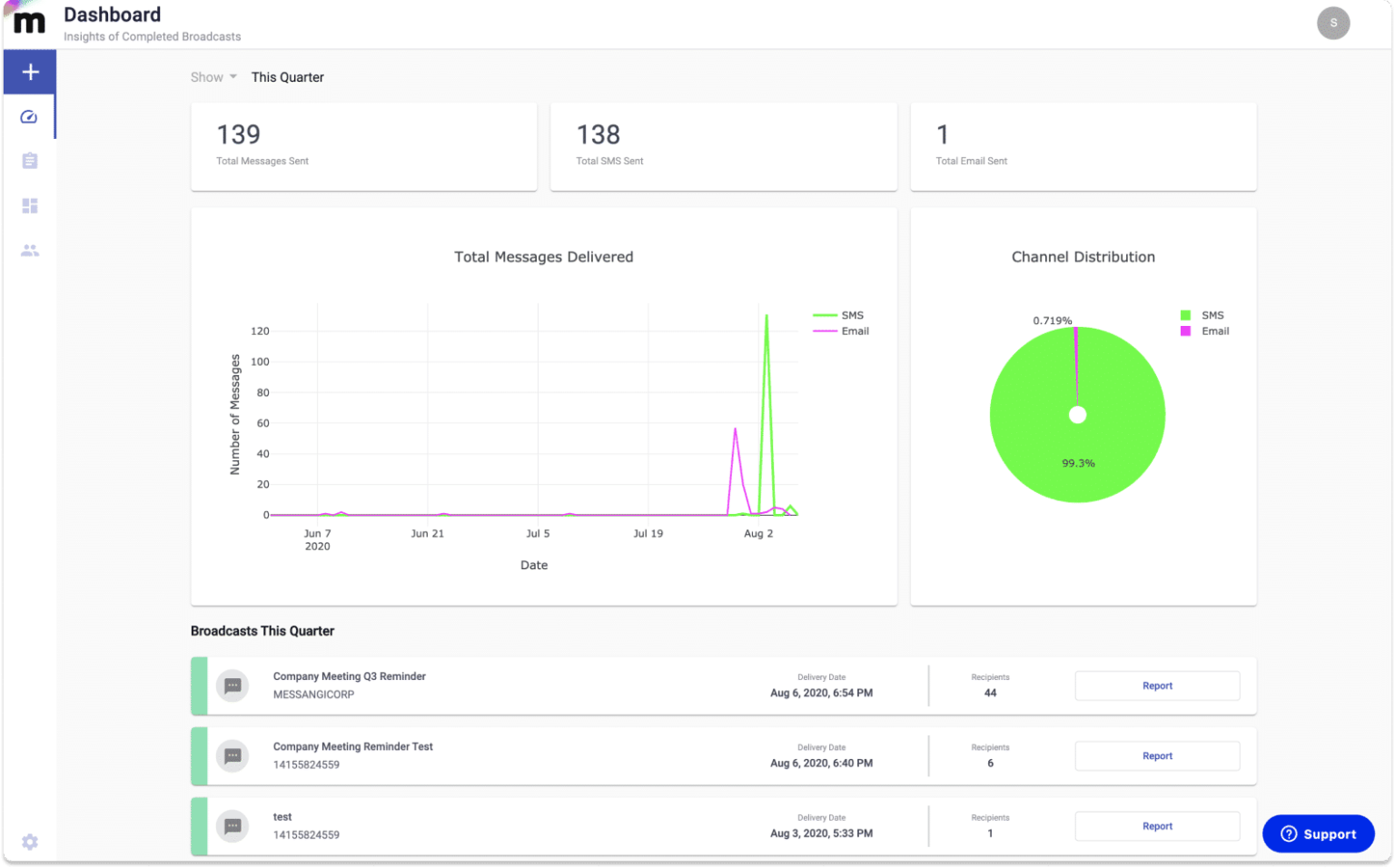Expand the Show time range dropdown

tap(213, 77)
